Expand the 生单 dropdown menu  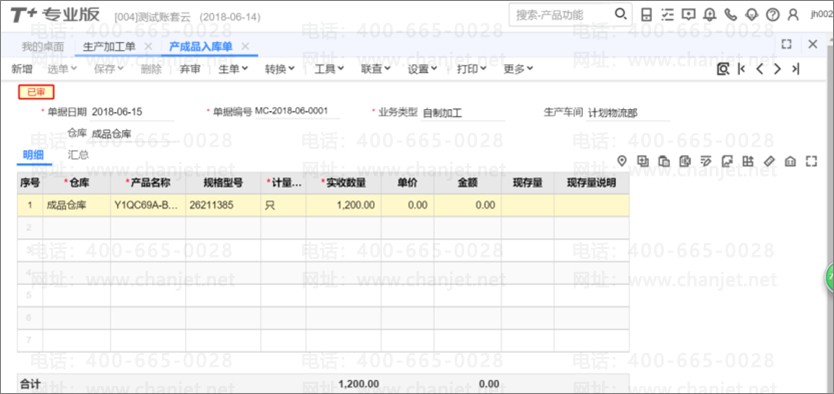click(x=233, y=69)
